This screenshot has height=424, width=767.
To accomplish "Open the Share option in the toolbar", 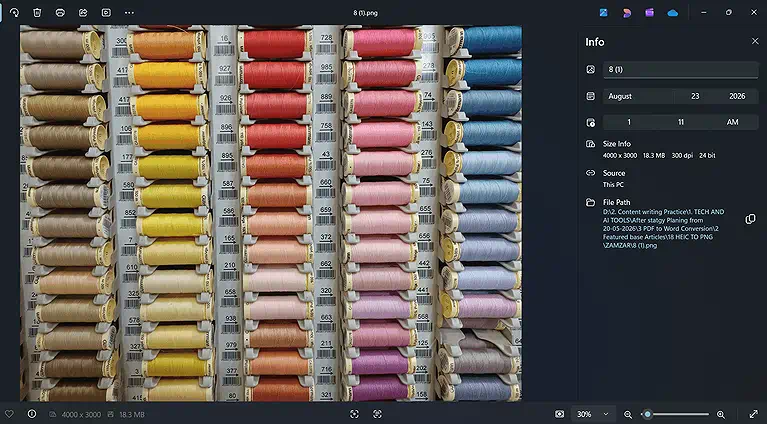I will point(83,13).
